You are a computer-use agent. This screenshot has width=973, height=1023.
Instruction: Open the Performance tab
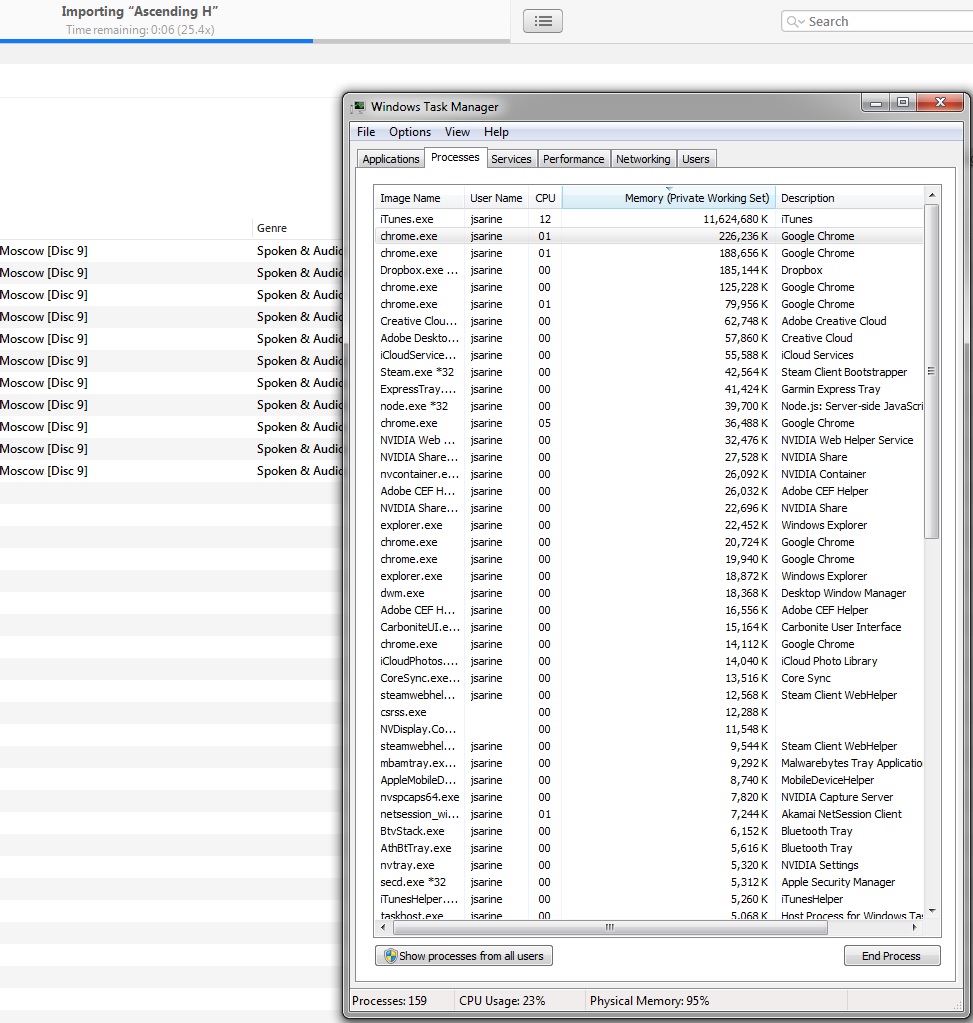(x=574, y=159)
